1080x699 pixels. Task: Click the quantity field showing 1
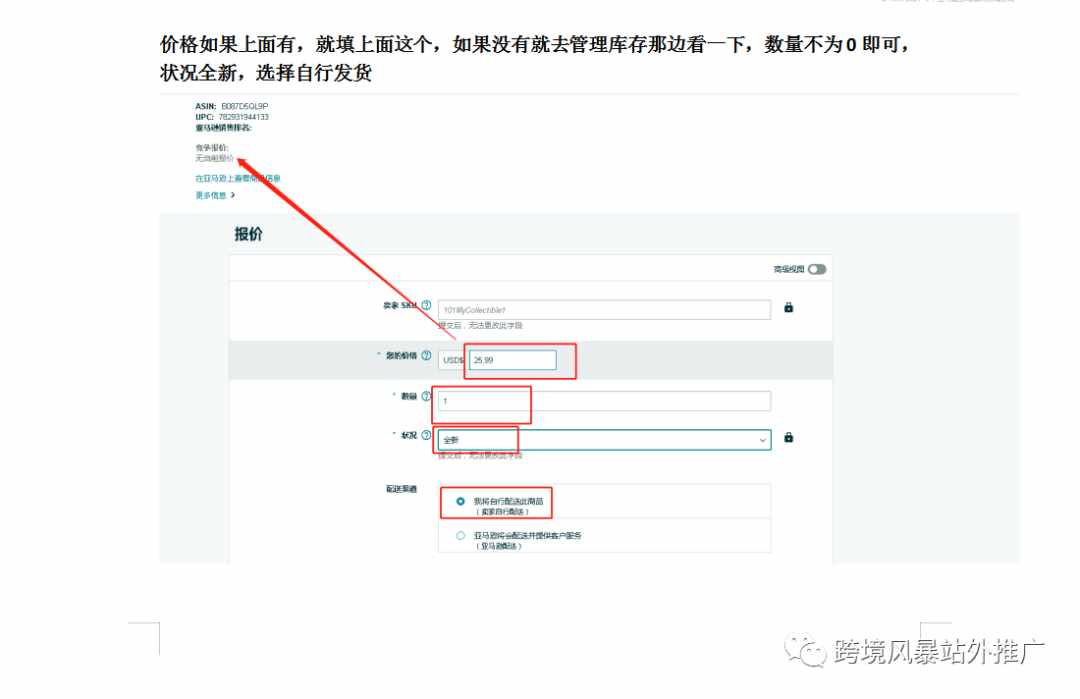(604, 401)
